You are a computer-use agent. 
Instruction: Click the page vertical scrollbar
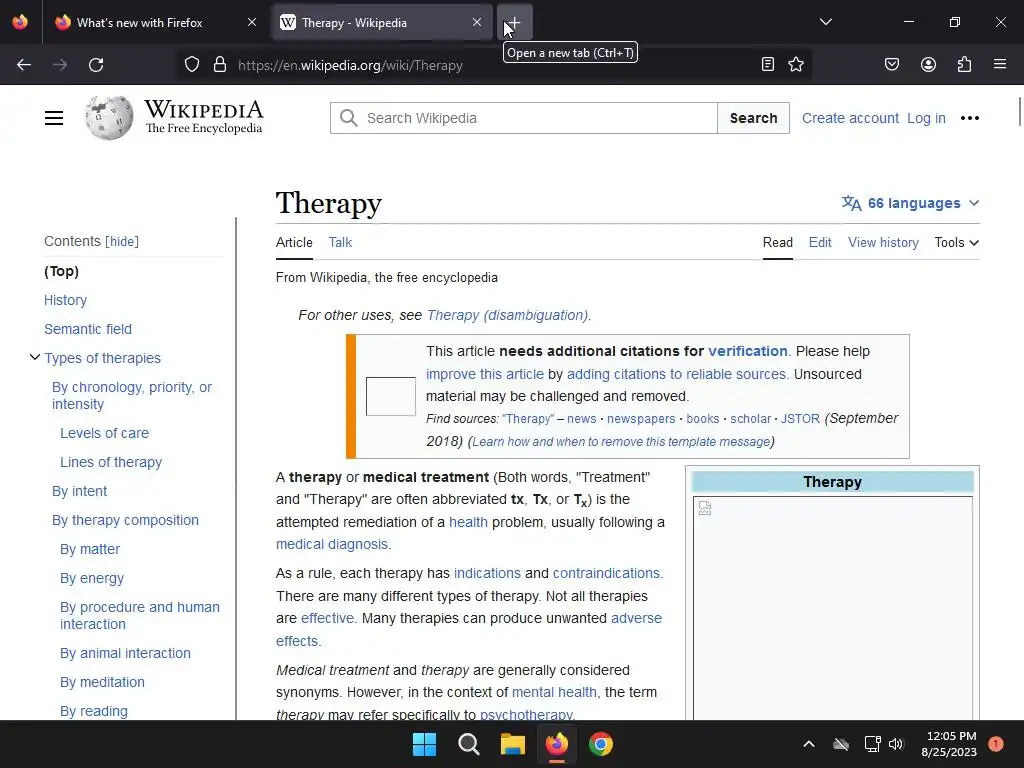tap(1019, 111)
